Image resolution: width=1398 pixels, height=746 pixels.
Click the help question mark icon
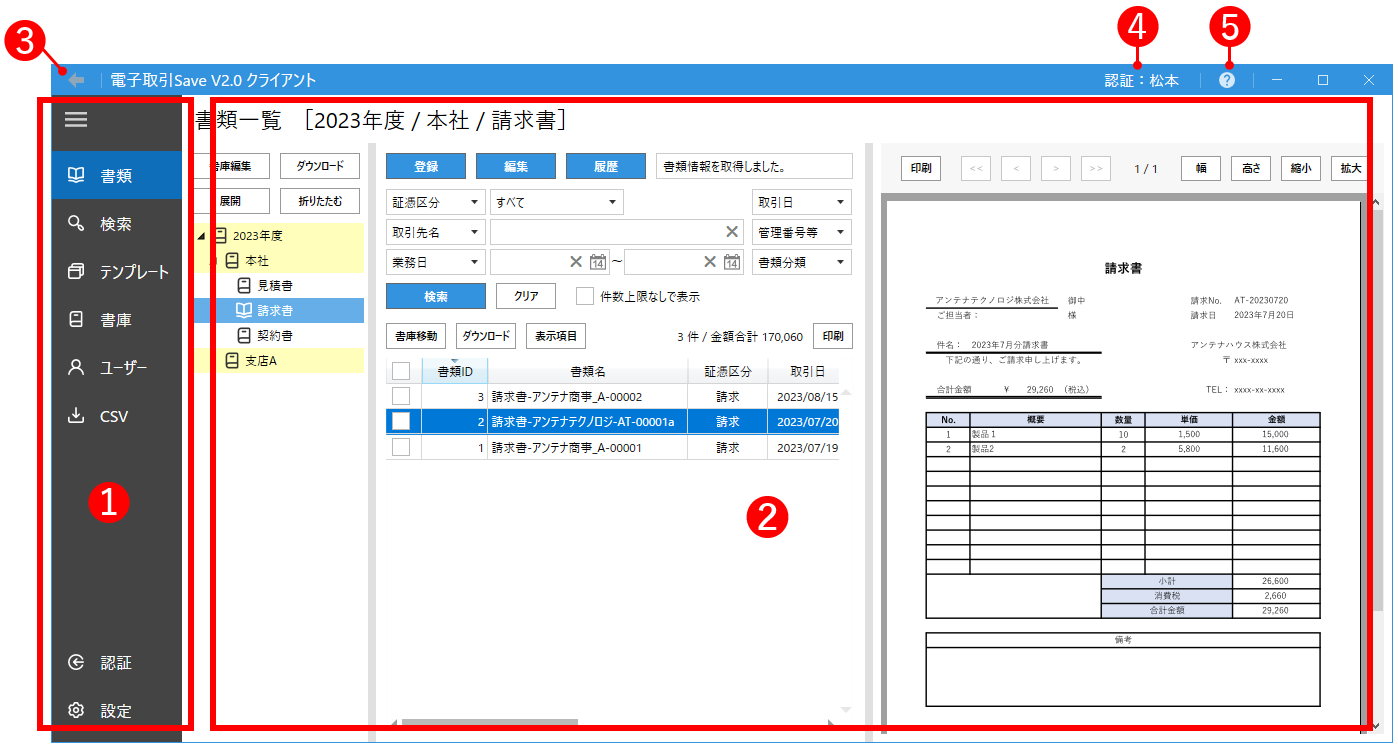tap(1225, 79)
